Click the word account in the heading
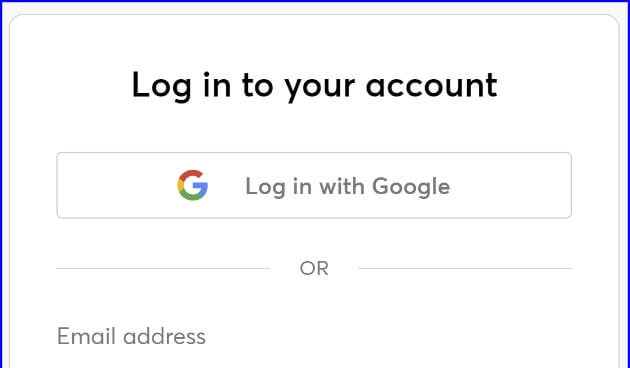The width and height of the screenshot is (630, 368). pyautogui.click(x=432, y=86)
